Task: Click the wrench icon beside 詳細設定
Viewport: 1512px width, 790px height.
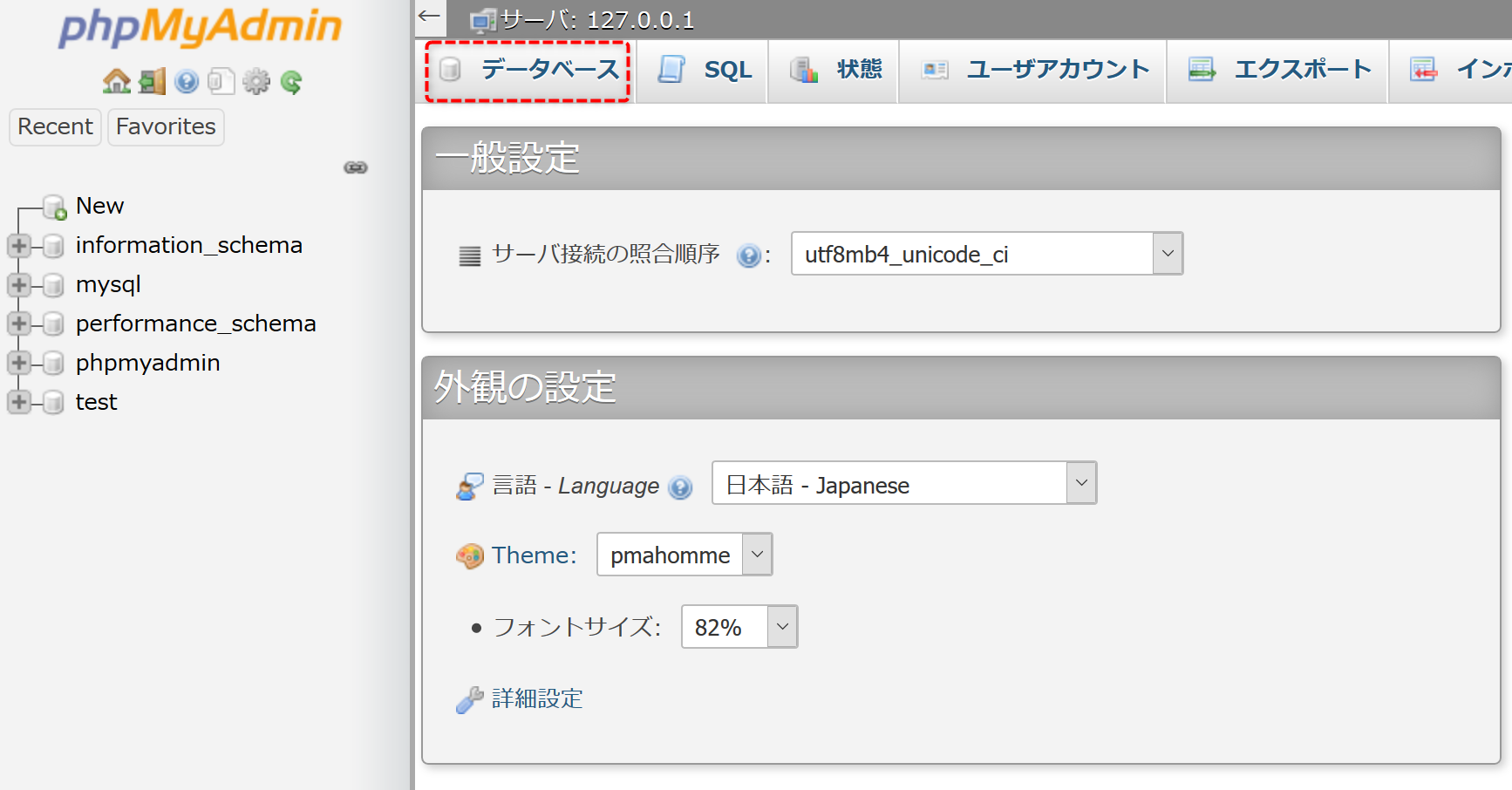Action: point(469,699)
